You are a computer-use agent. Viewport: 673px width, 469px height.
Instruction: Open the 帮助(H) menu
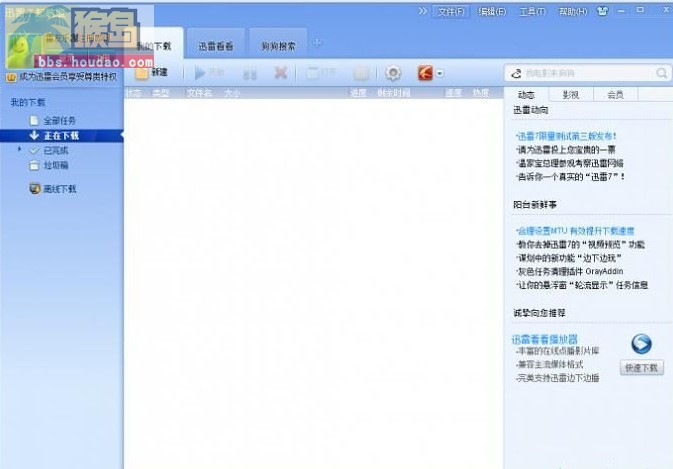tap(573, 12)
